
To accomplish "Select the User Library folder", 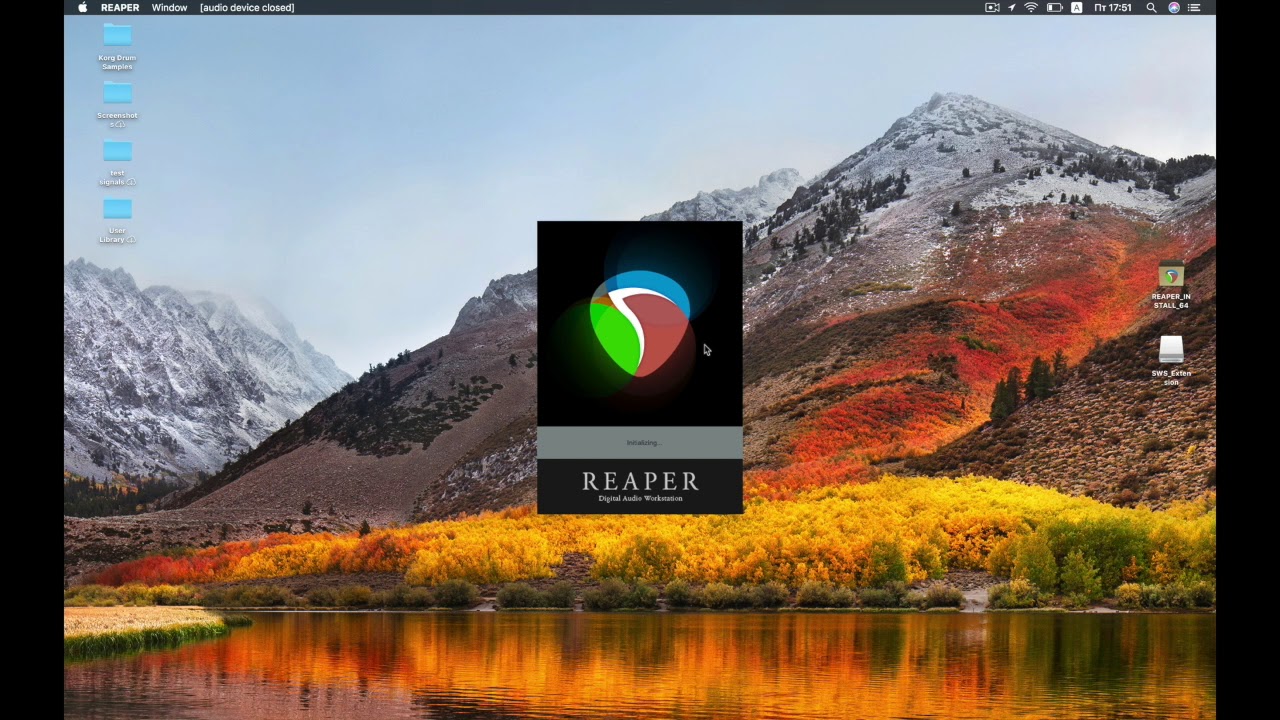I will pyautogui.click(x=117, y=220).
